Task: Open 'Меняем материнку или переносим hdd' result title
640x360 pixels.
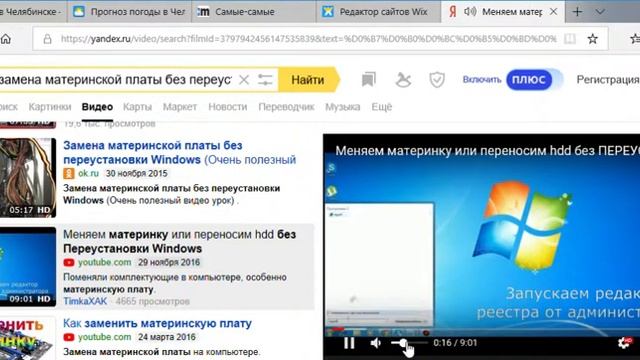Action: pyautogui.click(x=180, y=241)
